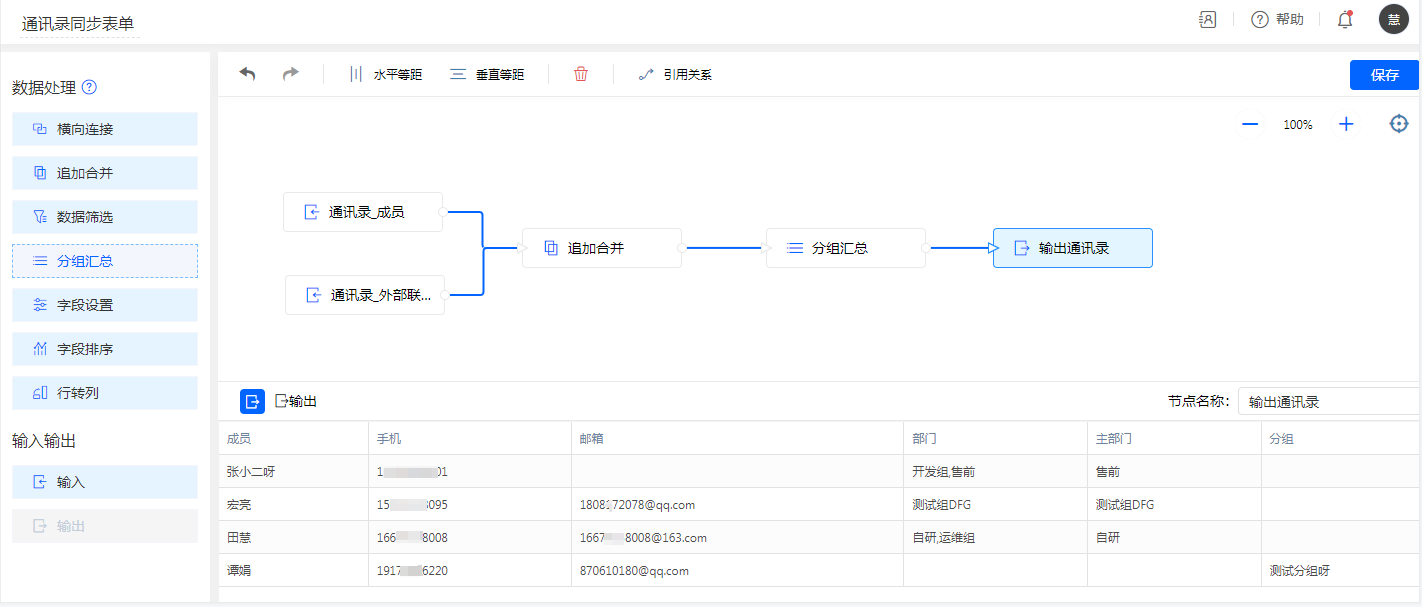The height and width of the screenshot is (607, 1422).
Task: Apply vertical equal spacing (垂直等距)
Action: click(487, 74)
